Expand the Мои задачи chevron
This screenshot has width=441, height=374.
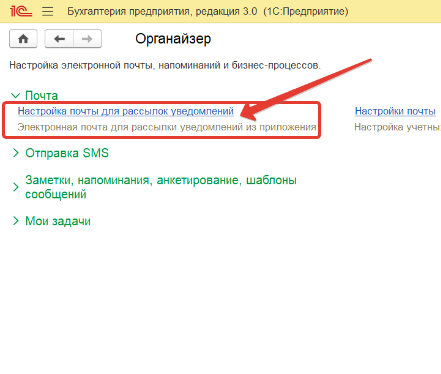(x=15, y=221)
